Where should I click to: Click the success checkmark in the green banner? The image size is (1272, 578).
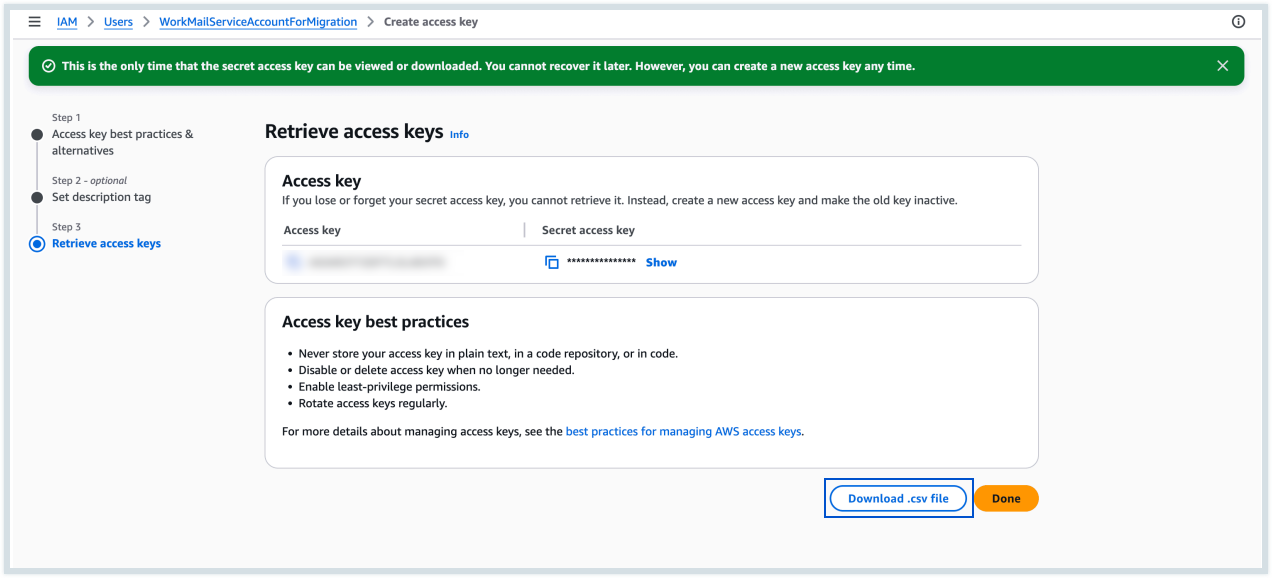pos(47,65)
